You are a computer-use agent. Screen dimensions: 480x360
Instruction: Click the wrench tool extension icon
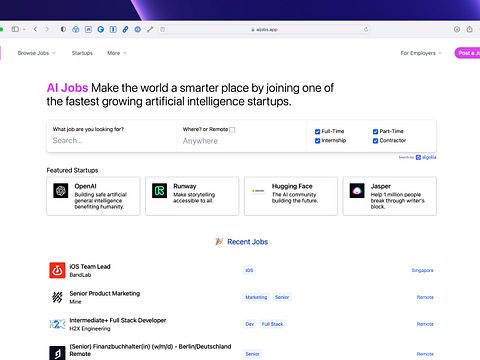point(150,29)
